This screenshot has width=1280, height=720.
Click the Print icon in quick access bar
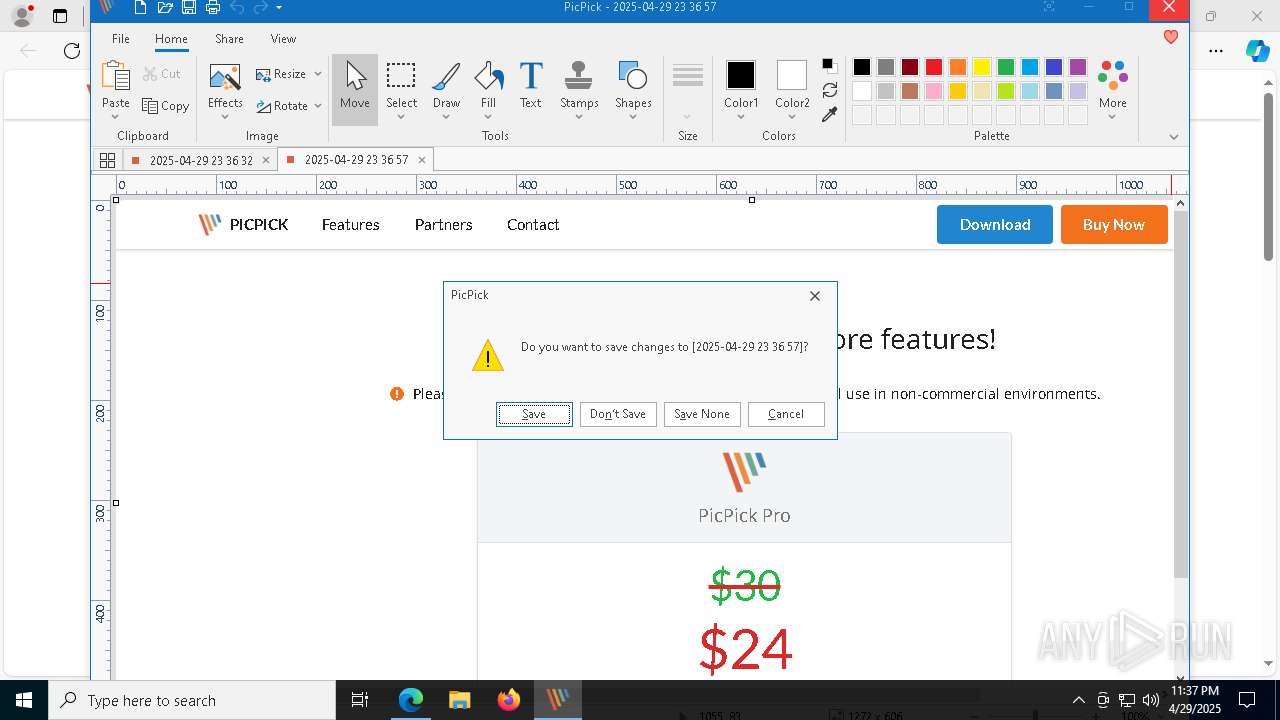click(x=212, y=8)
